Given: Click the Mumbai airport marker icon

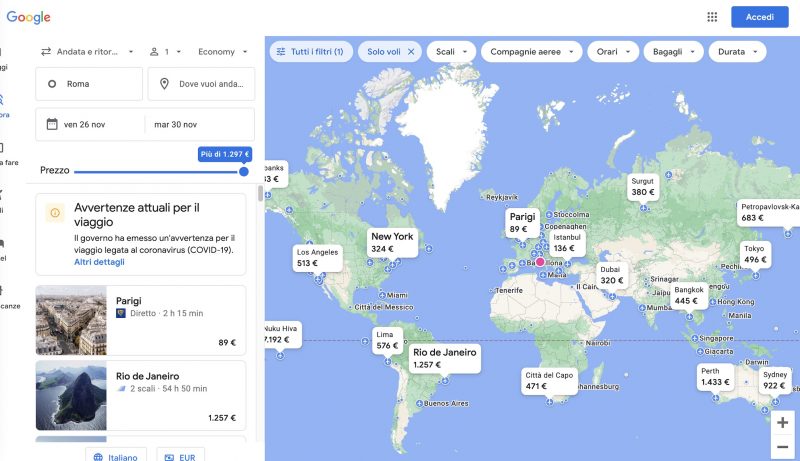Looking at the screenshot, I should [642, 308].
